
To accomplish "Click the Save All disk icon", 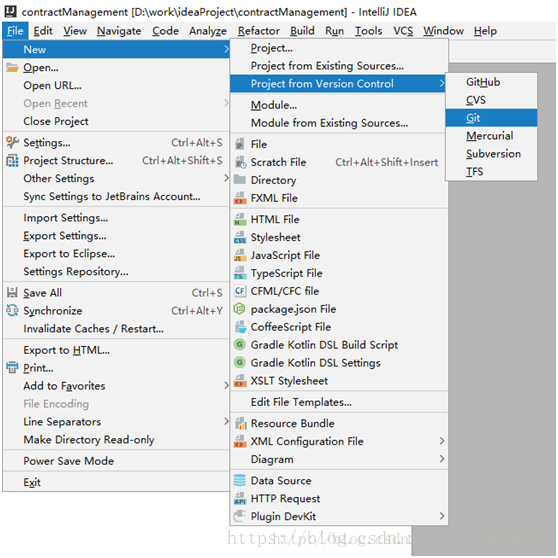I will (12, 293).
